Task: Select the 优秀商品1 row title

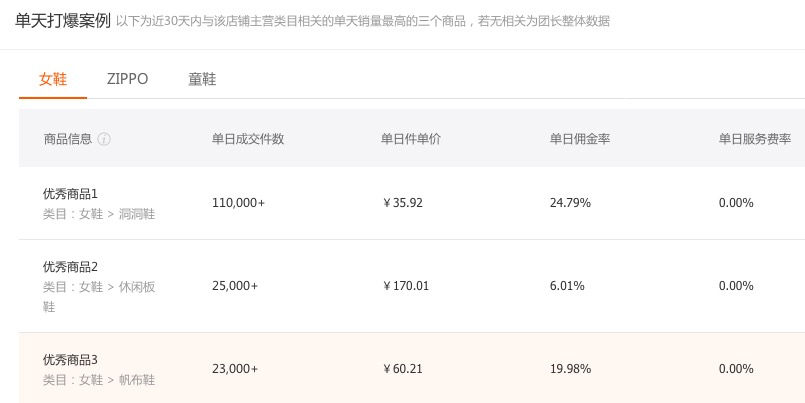Action: (x=70, y=194)
